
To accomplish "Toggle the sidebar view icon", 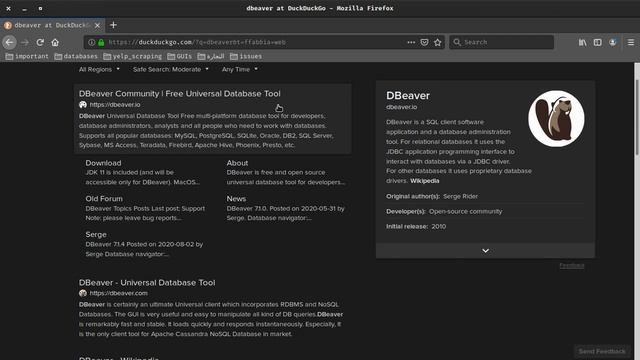I will [598, 42].
